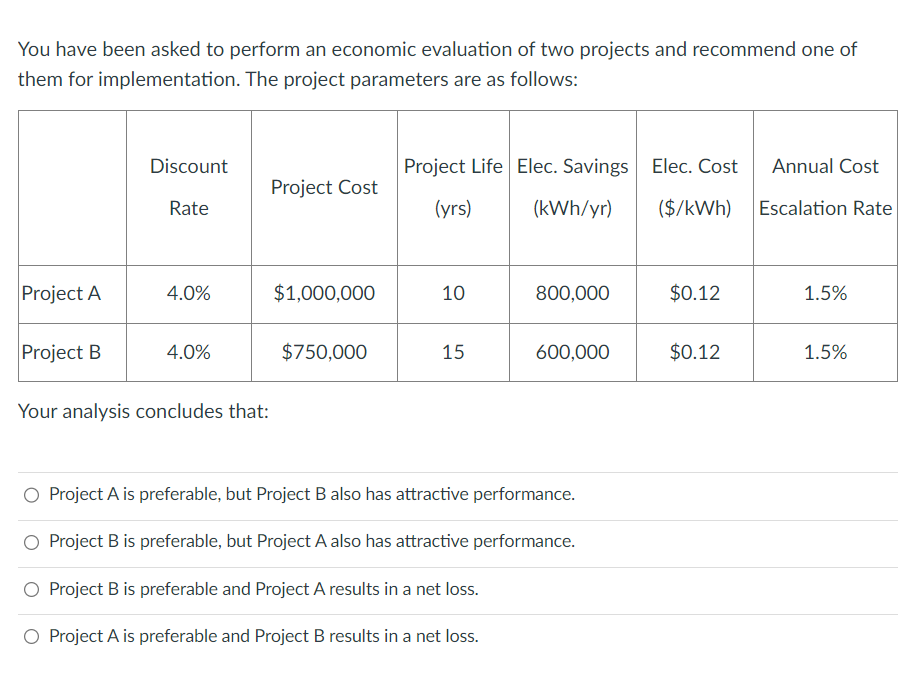The image size is (911, 680).
Task: Click the 1.5% escalation rate for Project B
Action: (824, 353)
